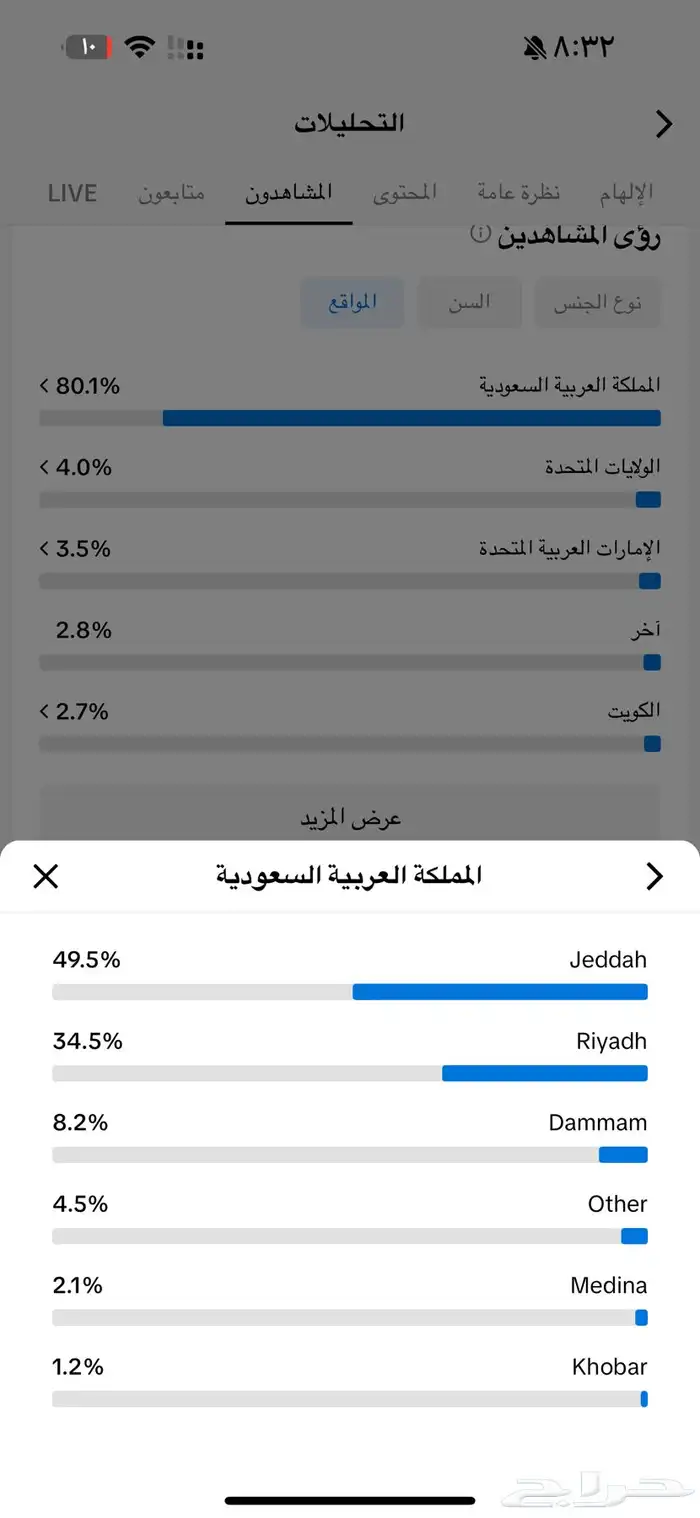Select the Wi-Fi icon in status bar
Viewport: 700px width, 1518px height.
(140, 46)
